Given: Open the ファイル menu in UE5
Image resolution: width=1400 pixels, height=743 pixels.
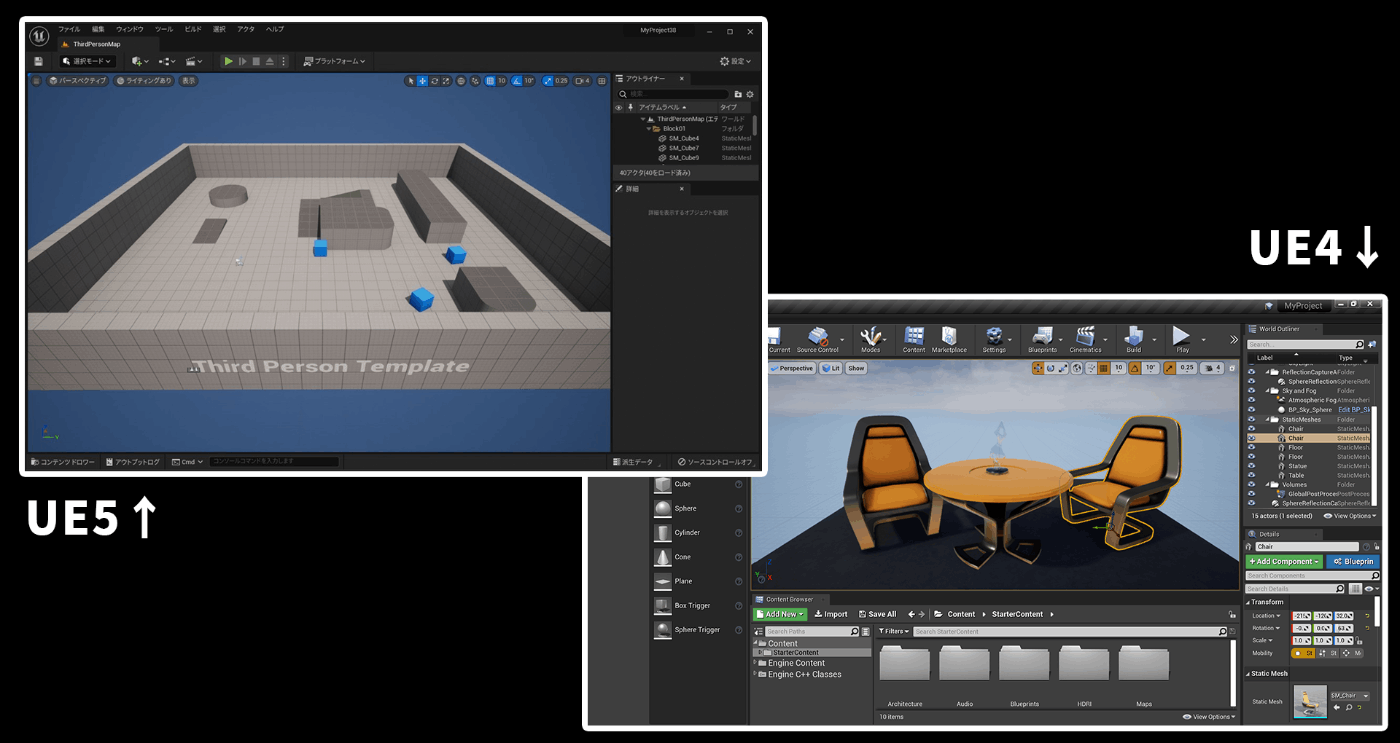Looking at the screenshot, I should click(x=68, y=29).
